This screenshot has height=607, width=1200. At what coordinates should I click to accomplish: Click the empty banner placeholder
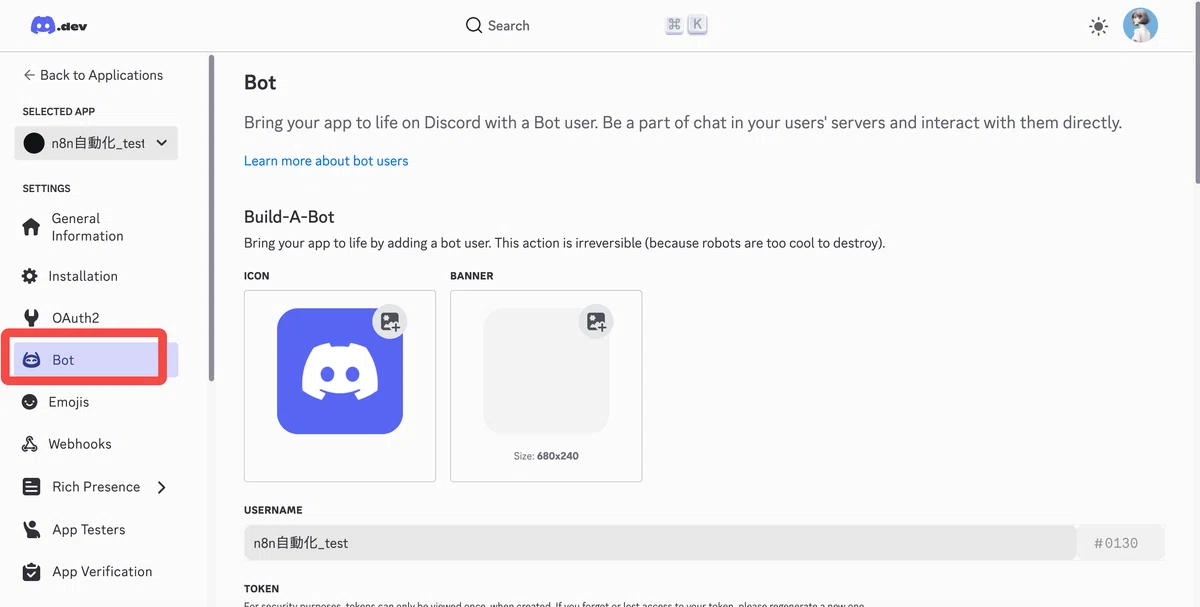pyautogui.click(x=546, y=371)
